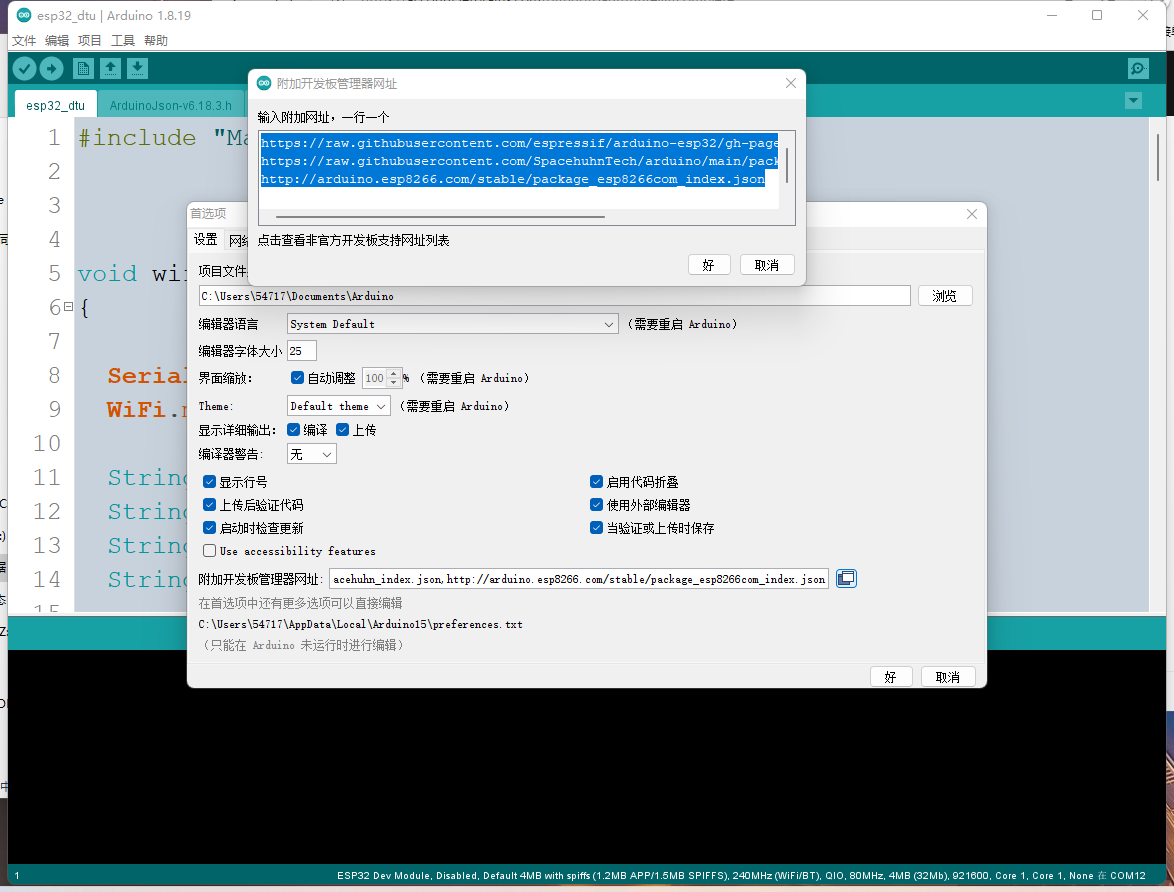Open the 项目 menu
This screenshot has height=892, width=1174.
(x=90, y=40)
